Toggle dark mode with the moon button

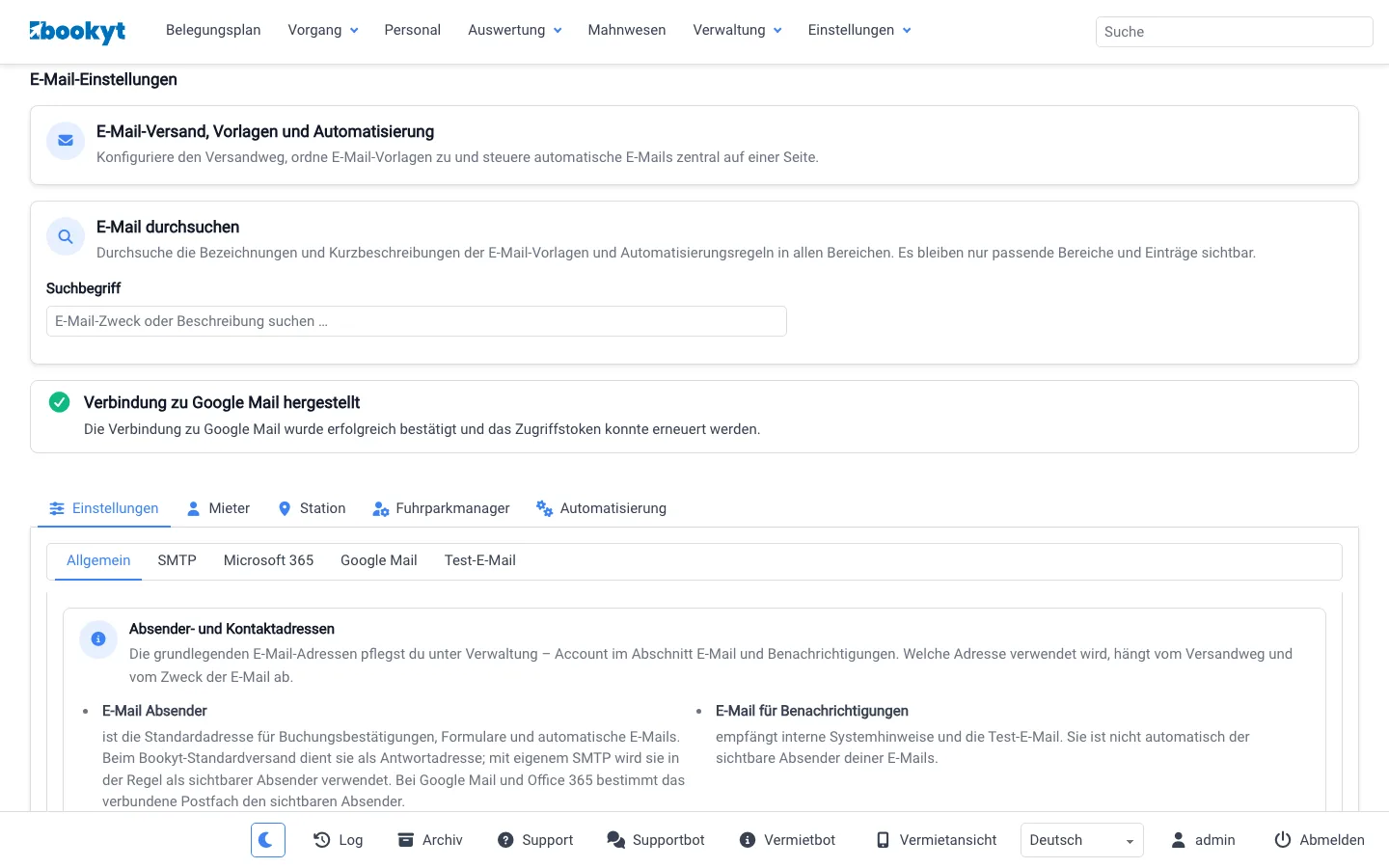[268, 840]
